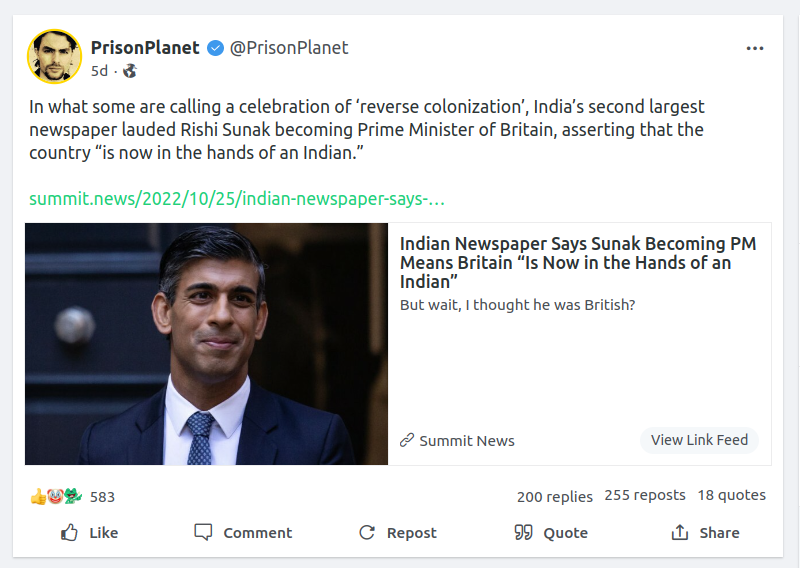Click the Repost arrows icon
800x568 pixels.
tap(367, 533)
